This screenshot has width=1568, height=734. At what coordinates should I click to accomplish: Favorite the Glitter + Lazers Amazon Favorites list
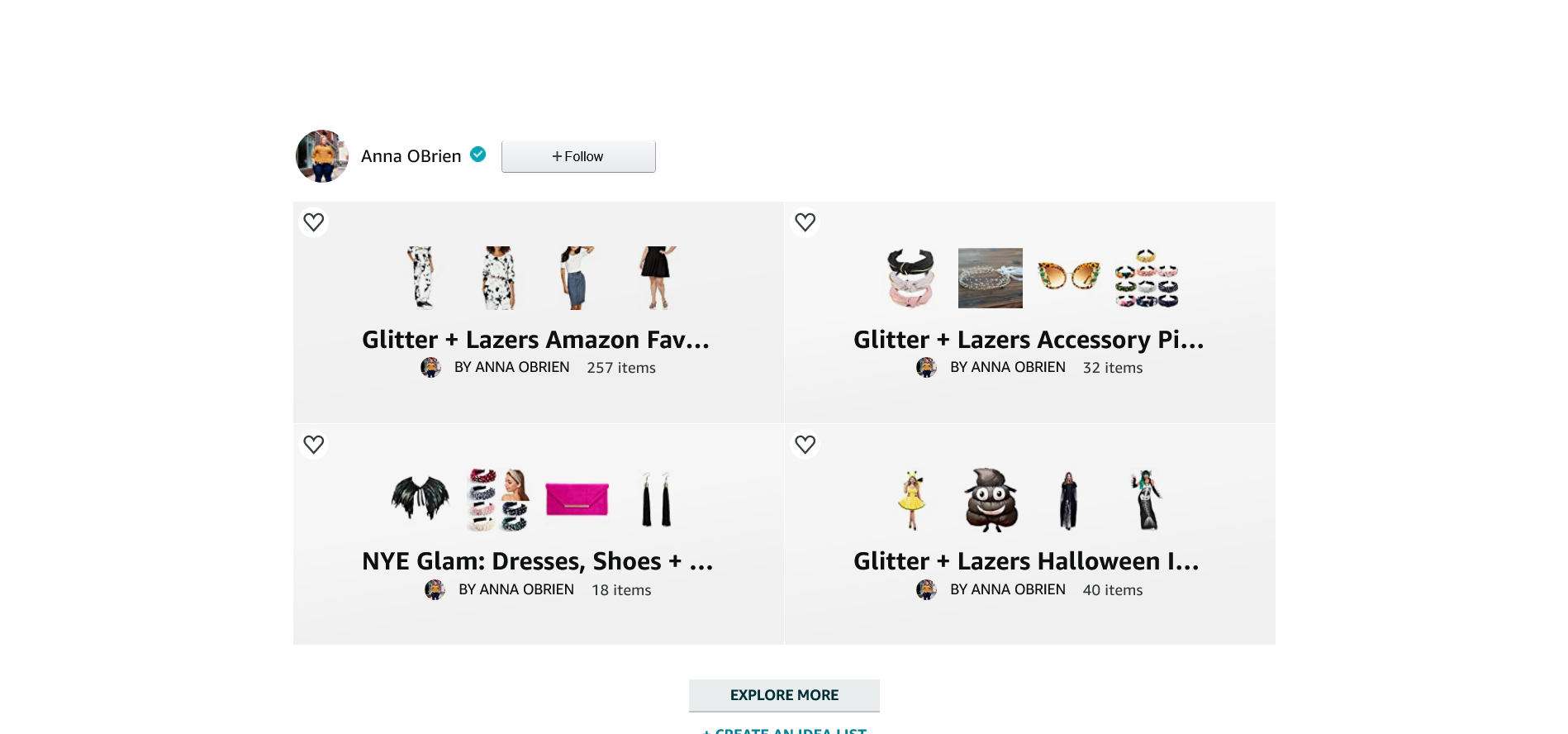coord(313,222)
